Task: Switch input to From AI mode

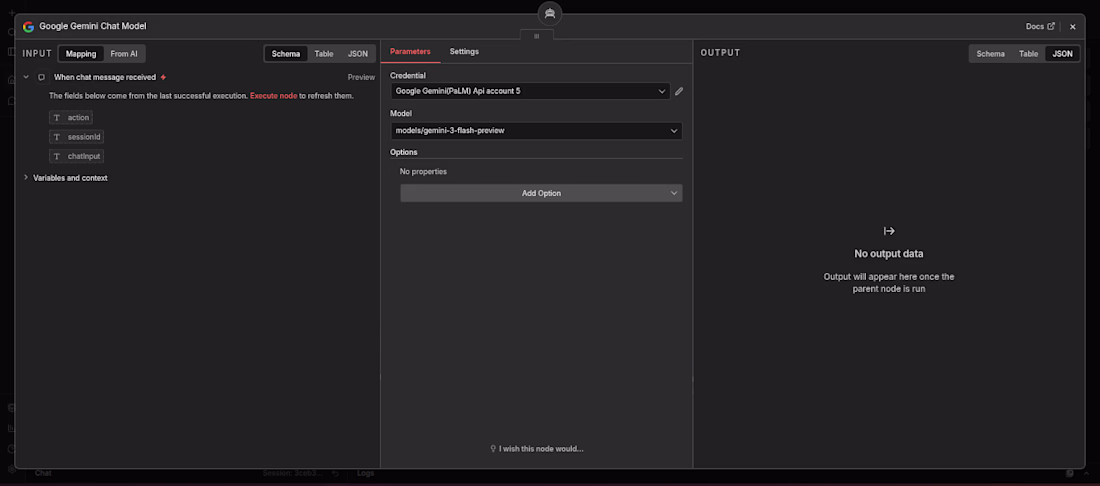Action: tap(124, 53)
